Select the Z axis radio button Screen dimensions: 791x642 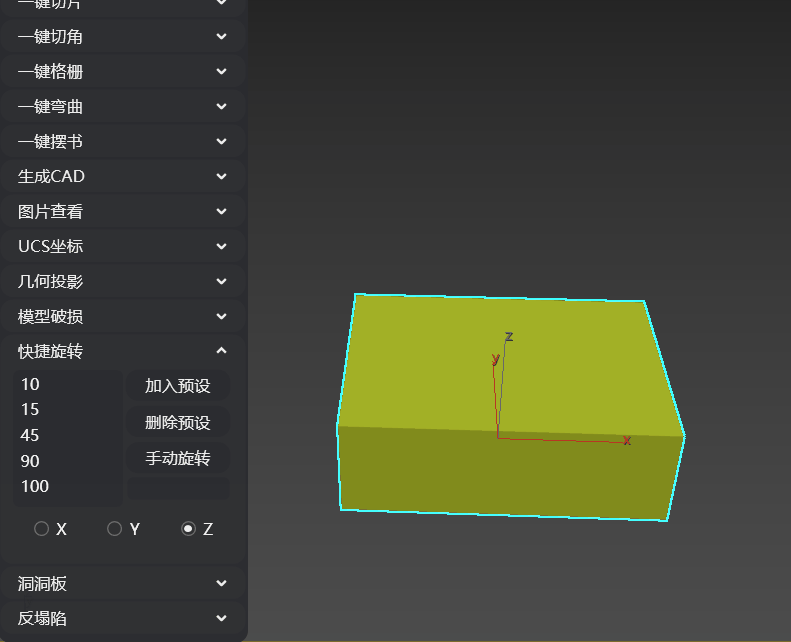click(188, 529)
